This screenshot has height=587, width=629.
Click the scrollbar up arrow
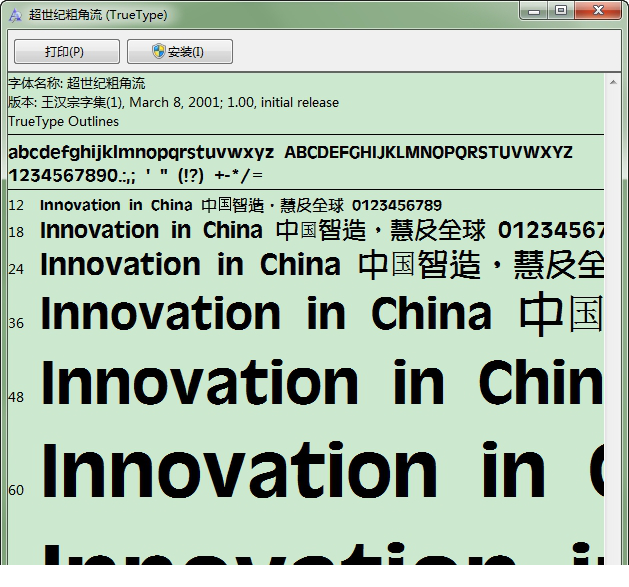pyautogui.click(x=613, y=82)
